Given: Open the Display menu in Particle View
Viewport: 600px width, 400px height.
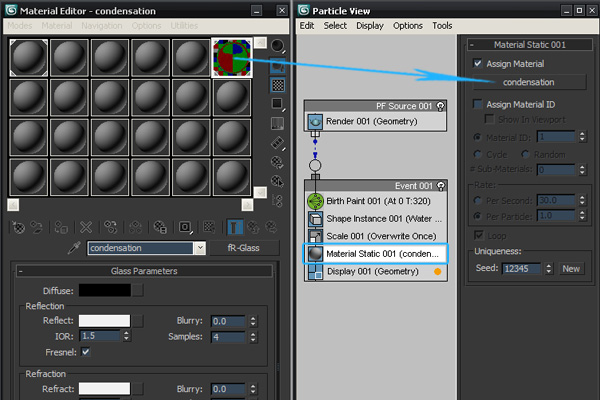Looking at the screenshot, I should [369, 26].
